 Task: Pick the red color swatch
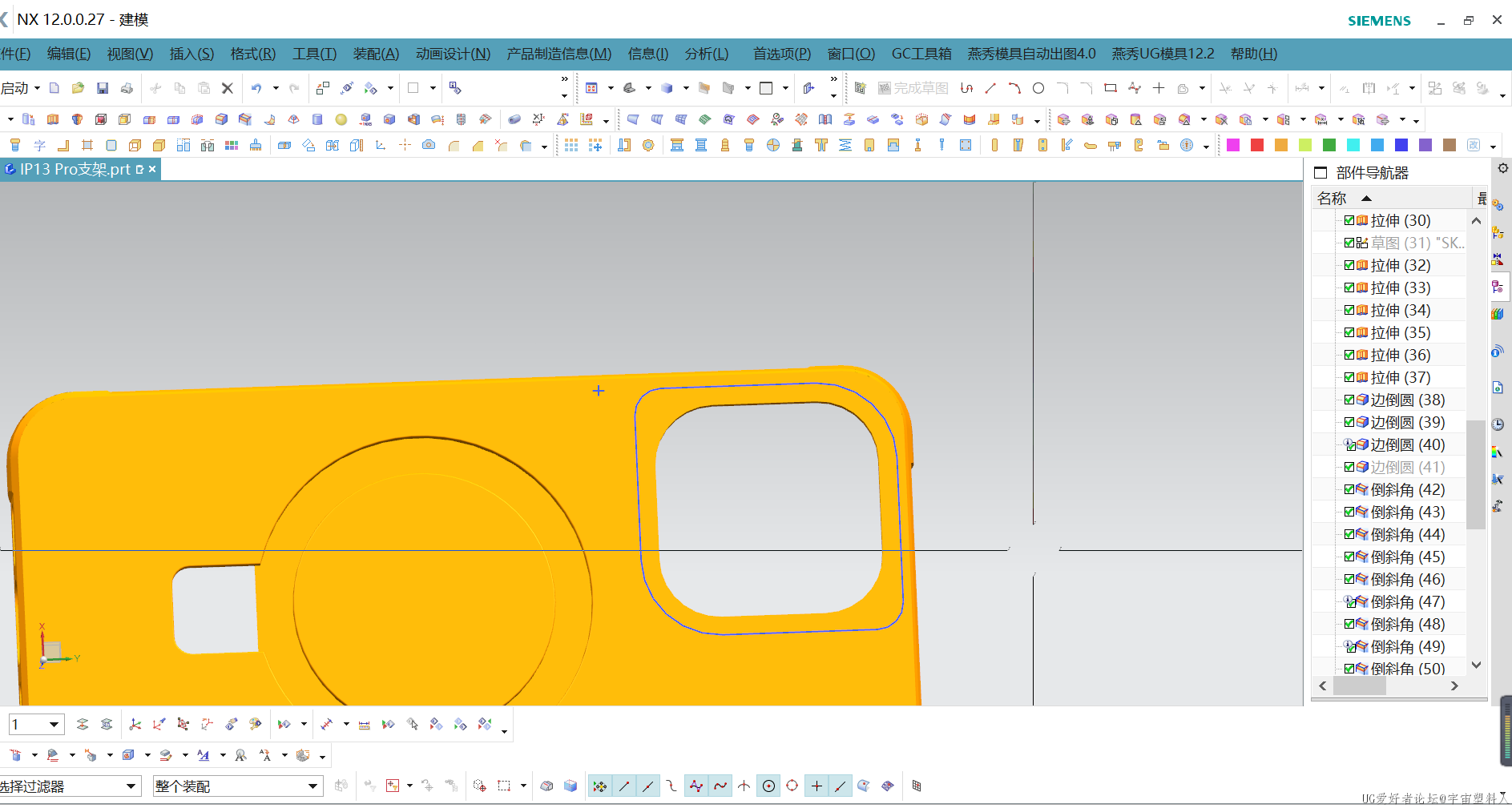pos(1257,145)
